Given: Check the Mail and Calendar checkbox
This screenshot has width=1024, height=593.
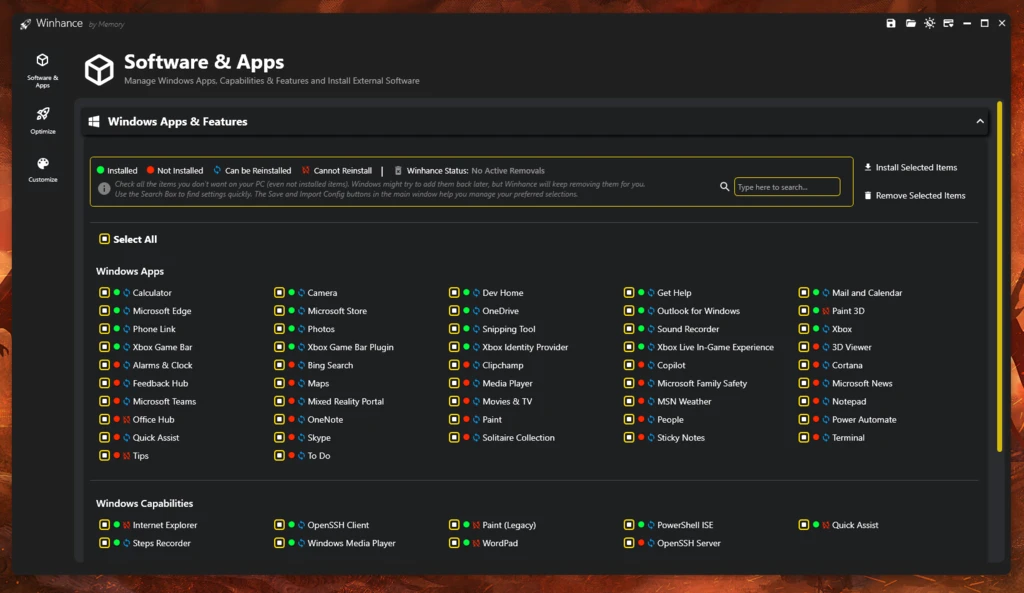Looking at the screenshot, I should tap(803, 293).
